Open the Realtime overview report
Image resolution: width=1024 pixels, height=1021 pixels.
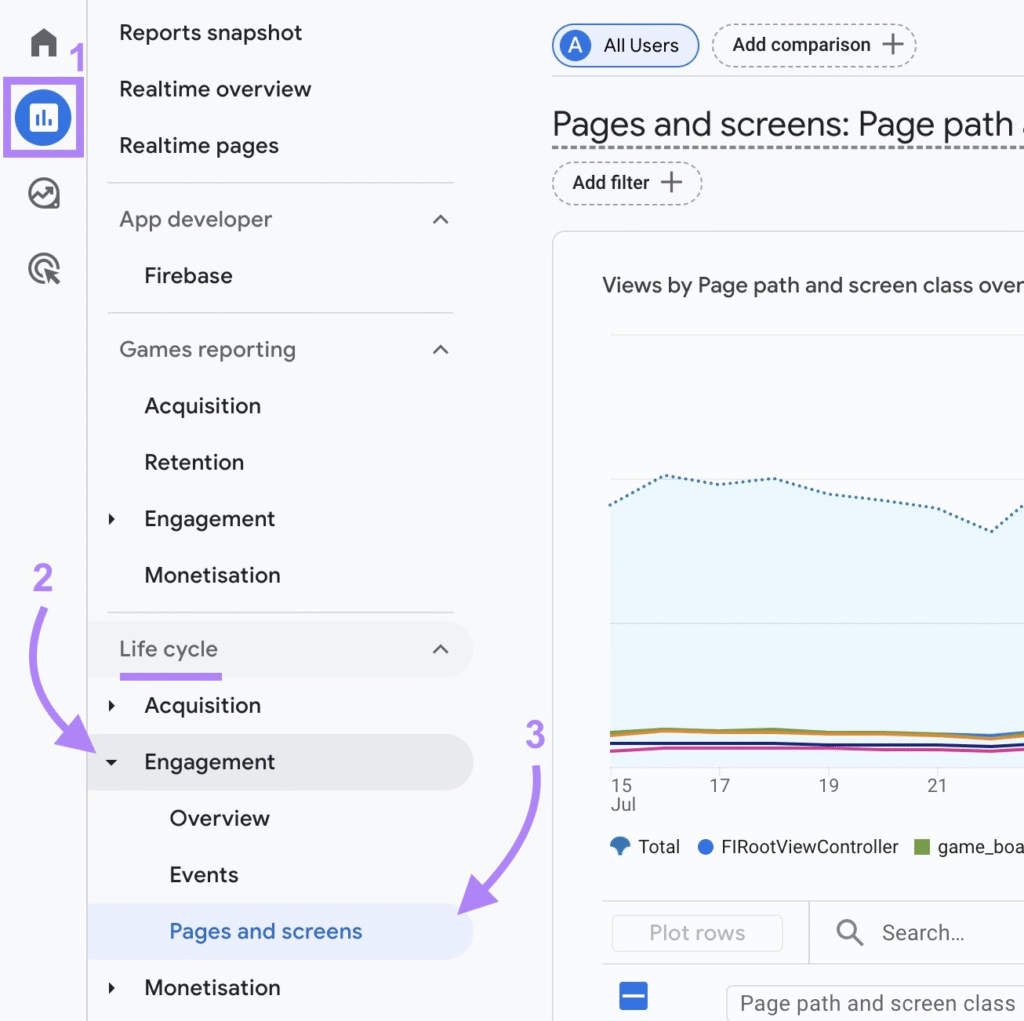tap(215, 89)
